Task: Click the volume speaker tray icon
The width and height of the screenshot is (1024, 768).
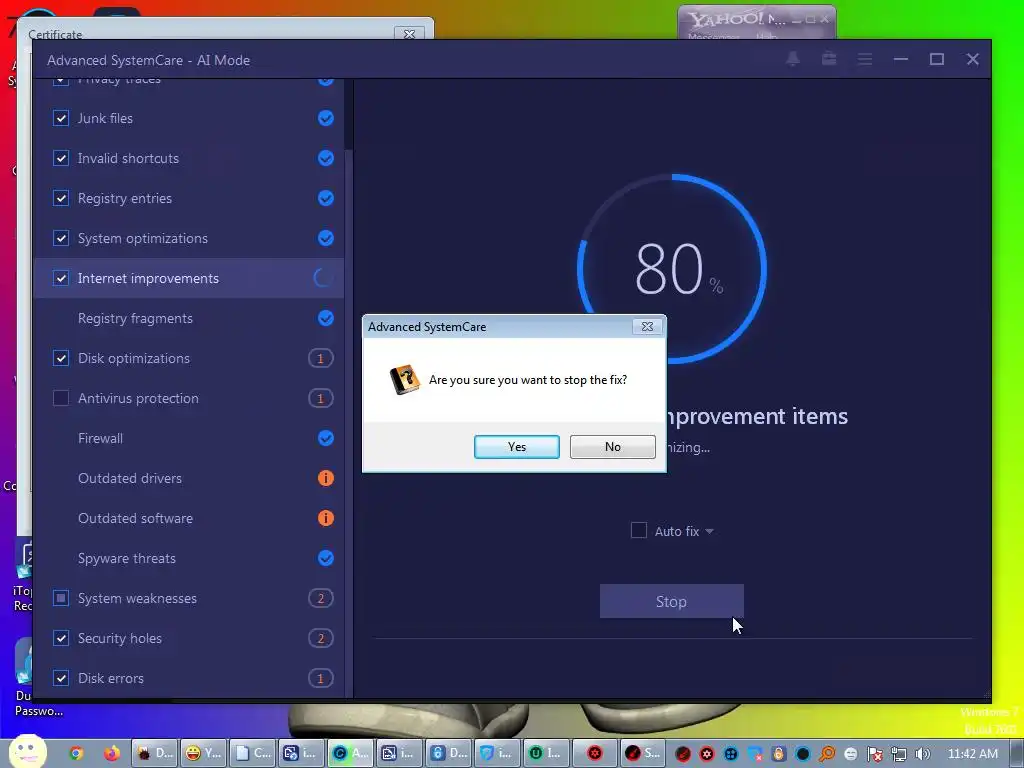Action: point(922,754)
